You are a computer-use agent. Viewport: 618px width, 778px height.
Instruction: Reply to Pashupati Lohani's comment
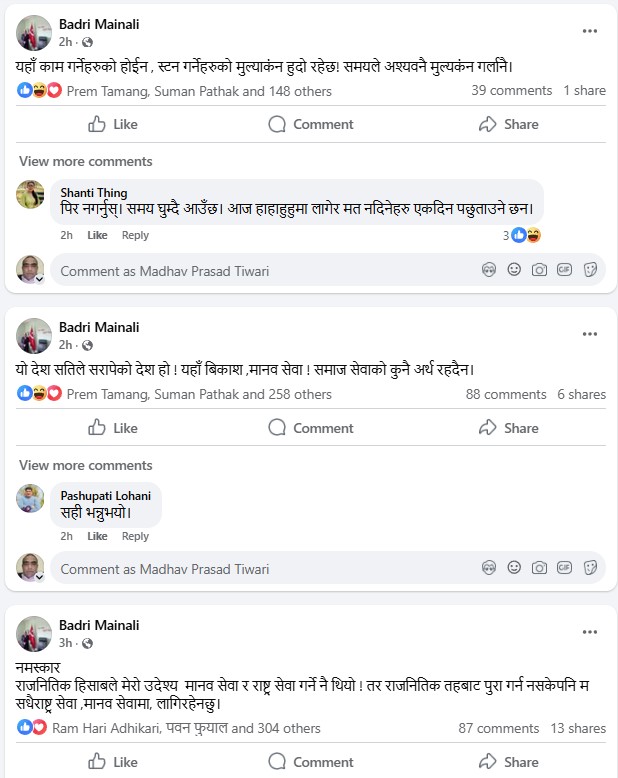point(135,536)
